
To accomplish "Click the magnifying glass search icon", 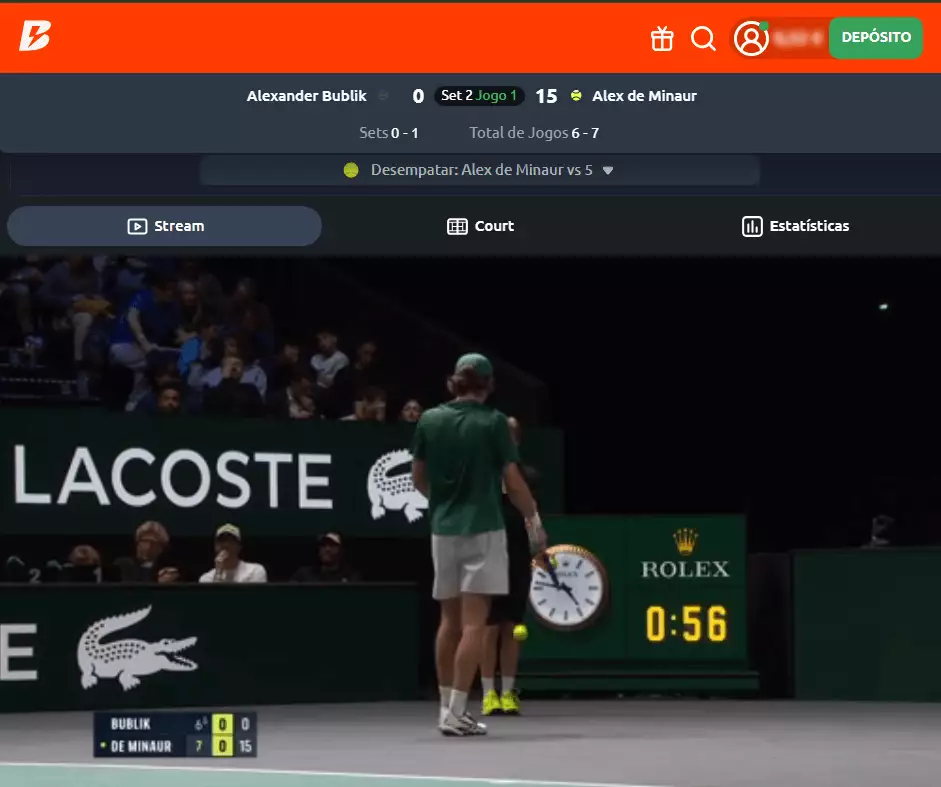I will click(704, 38).
